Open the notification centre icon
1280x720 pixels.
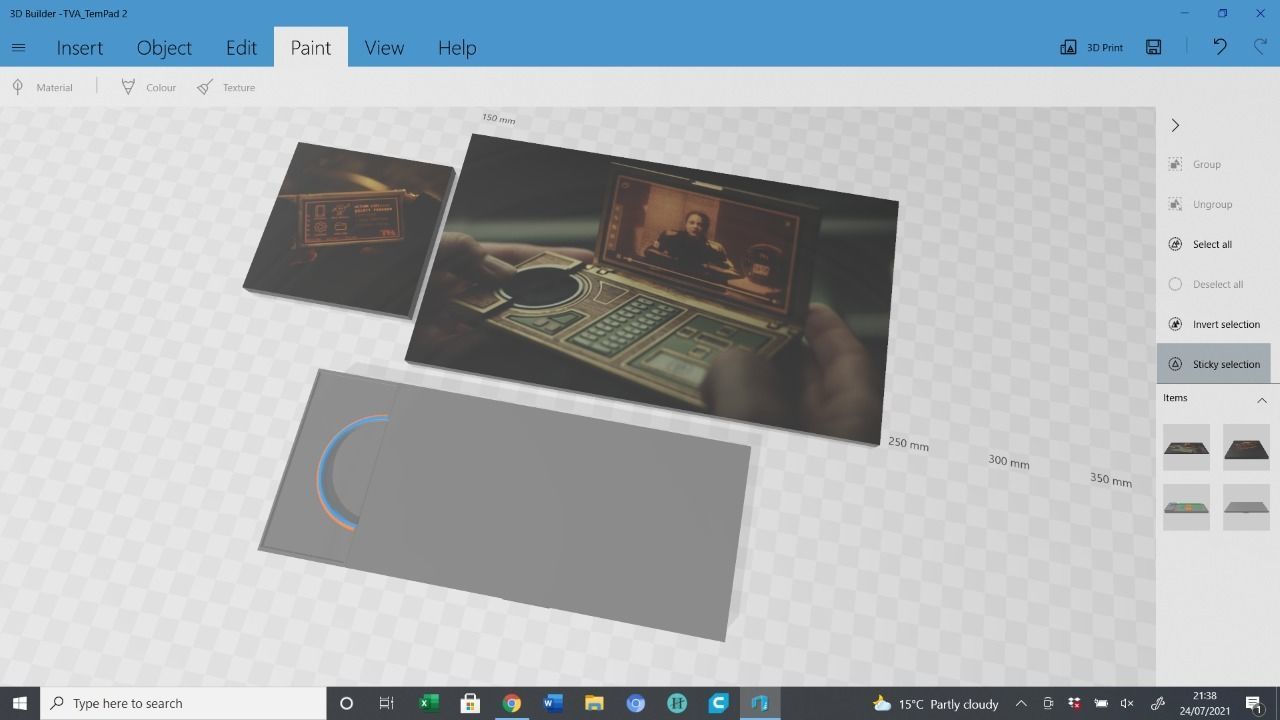[x=1254, y=703]
